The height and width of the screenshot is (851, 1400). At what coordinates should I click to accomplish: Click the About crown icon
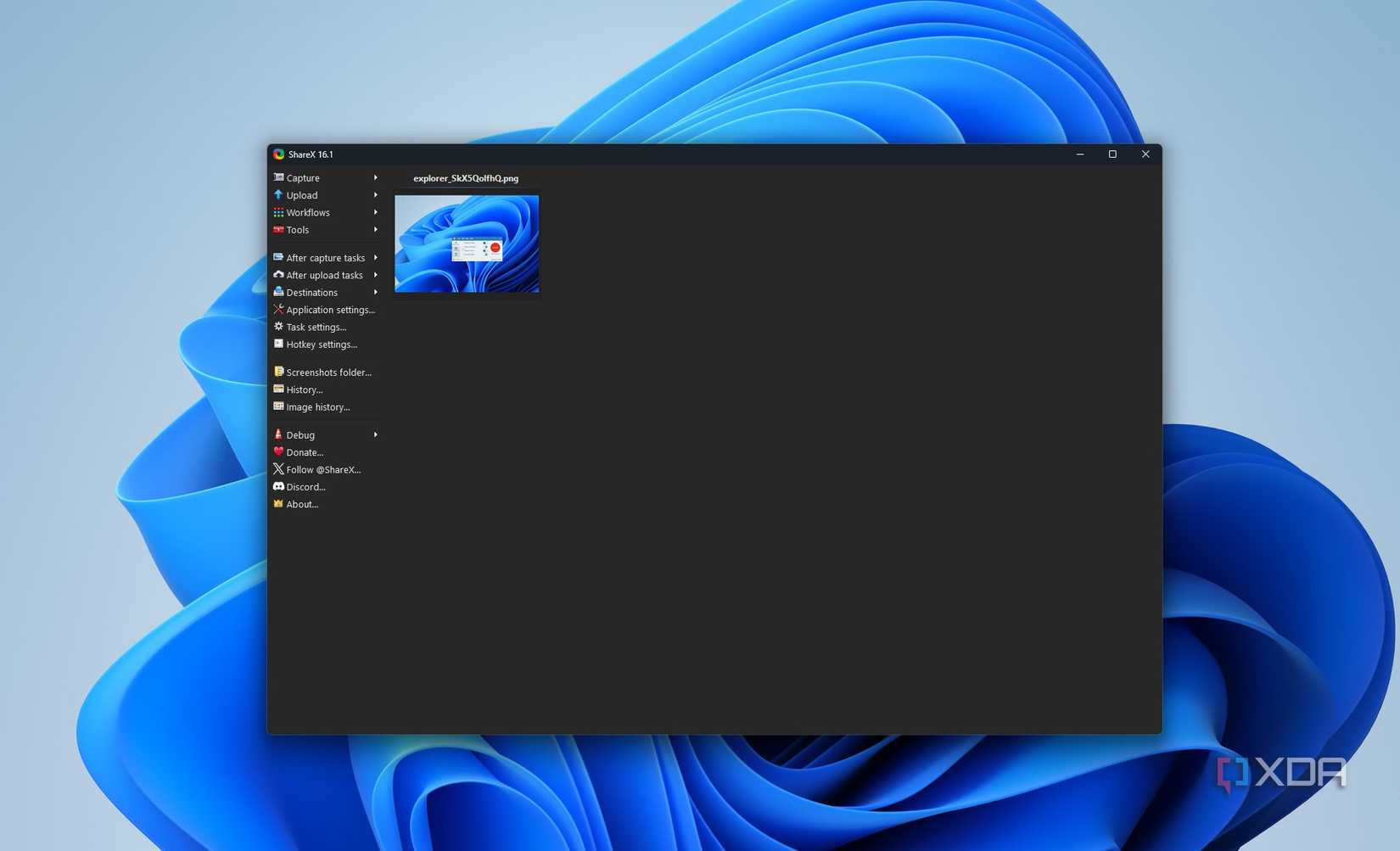tap(278, 504)
